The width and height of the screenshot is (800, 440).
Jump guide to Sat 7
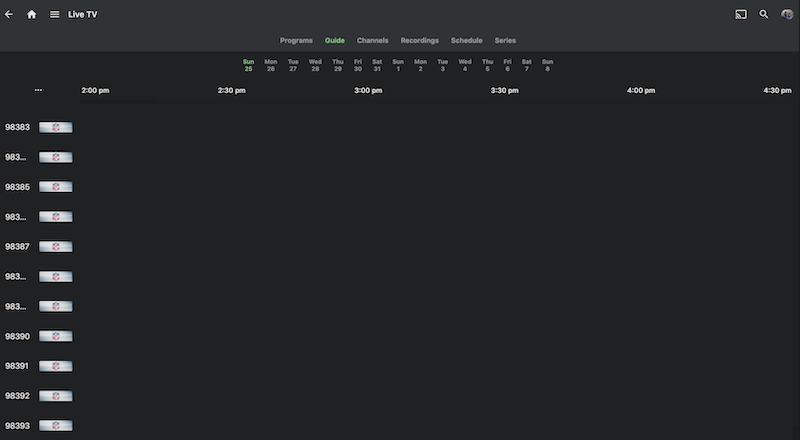527,65
